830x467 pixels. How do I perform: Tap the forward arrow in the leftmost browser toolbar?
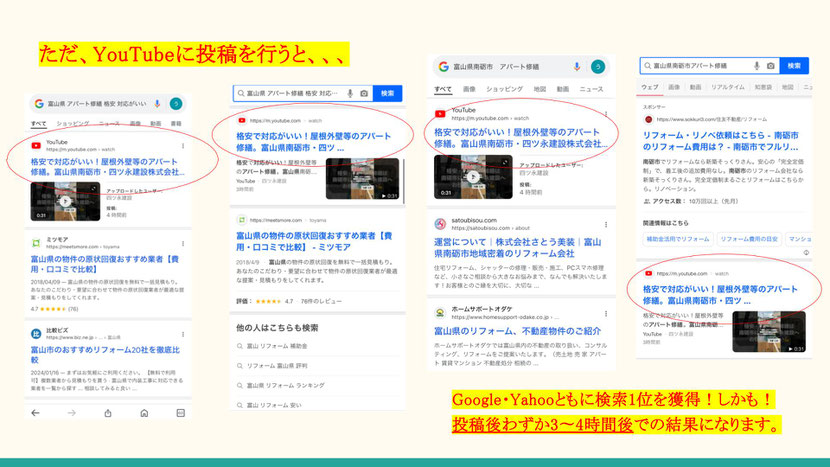point(71,413)
